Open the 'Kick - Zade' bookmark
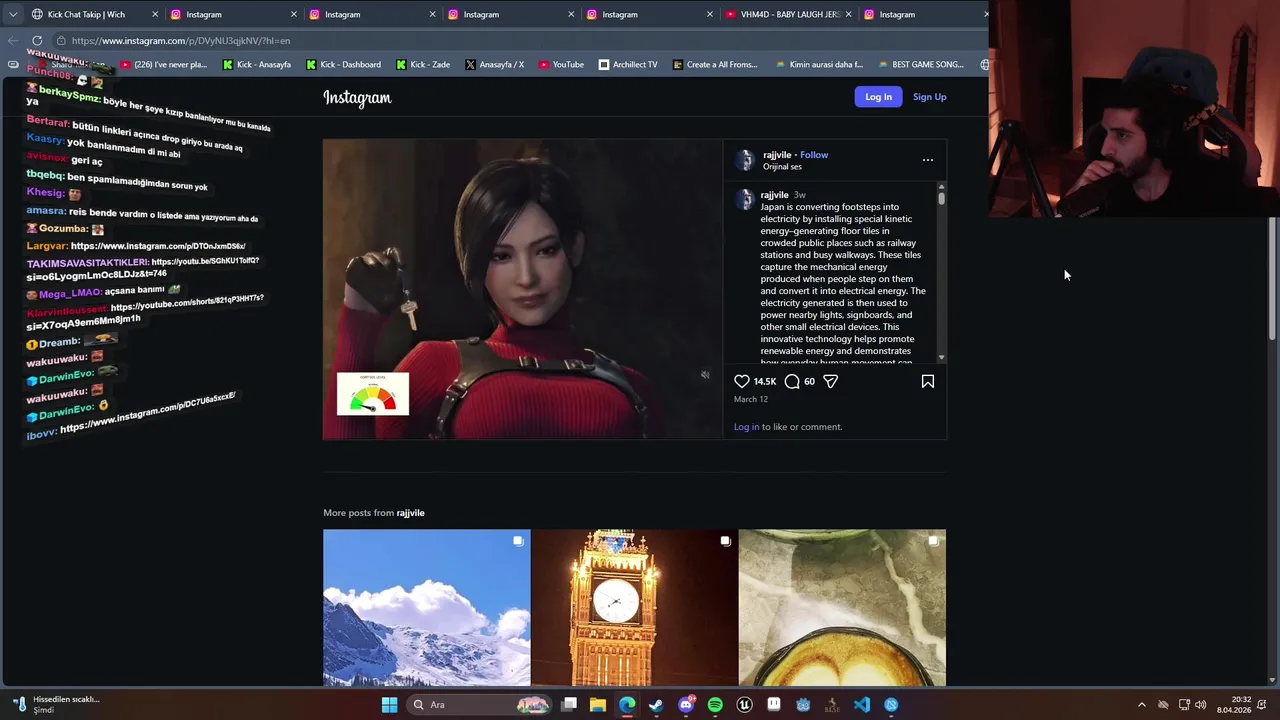The image size is (1280, 720). pyautogui.click(x=423, y=64)
